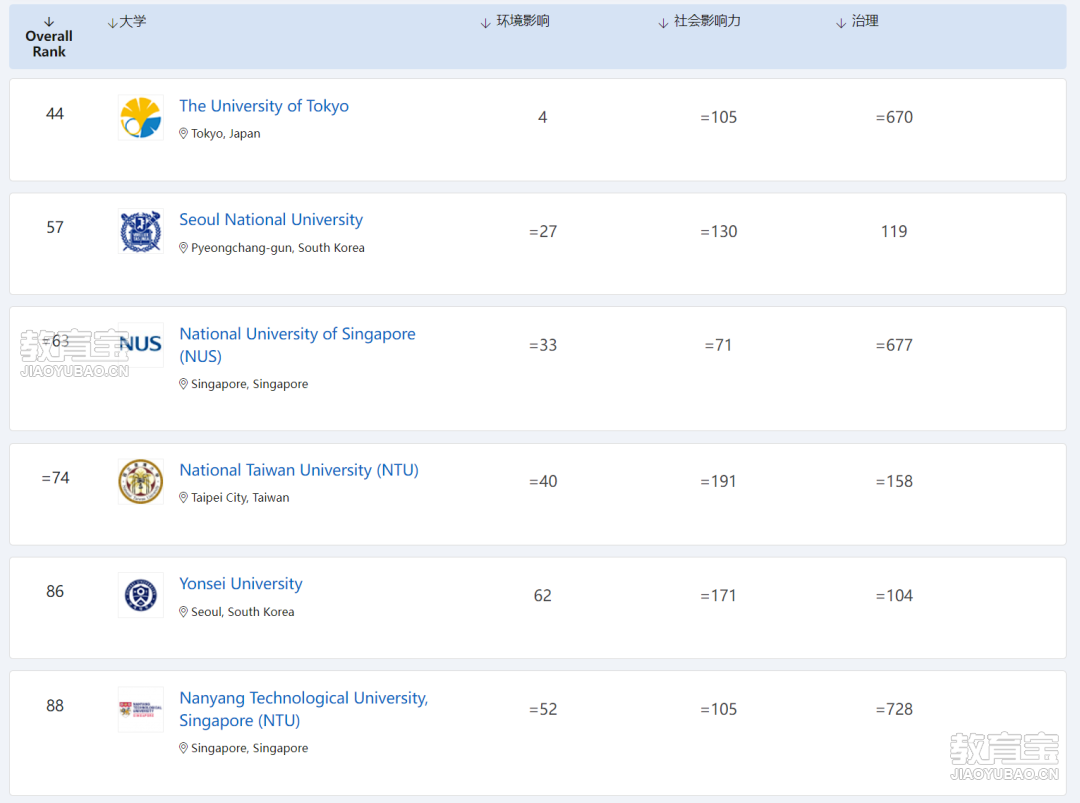Click environmental impact value =52

(x=543, y=709)
